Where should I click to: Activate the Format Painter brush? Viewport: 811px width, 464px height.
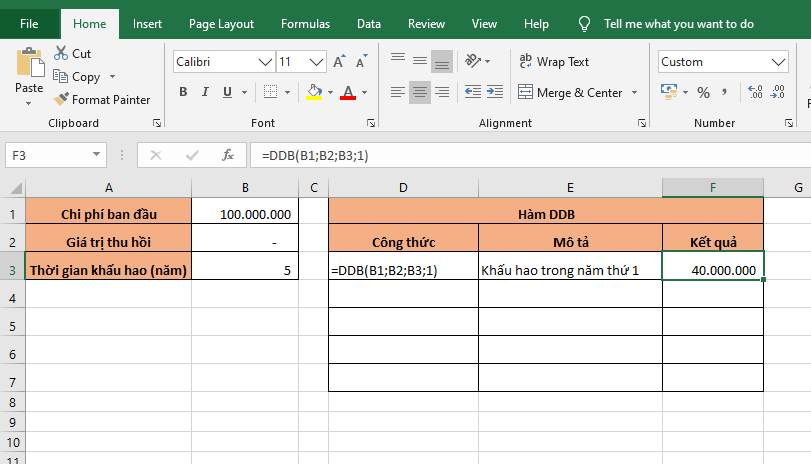61,99
